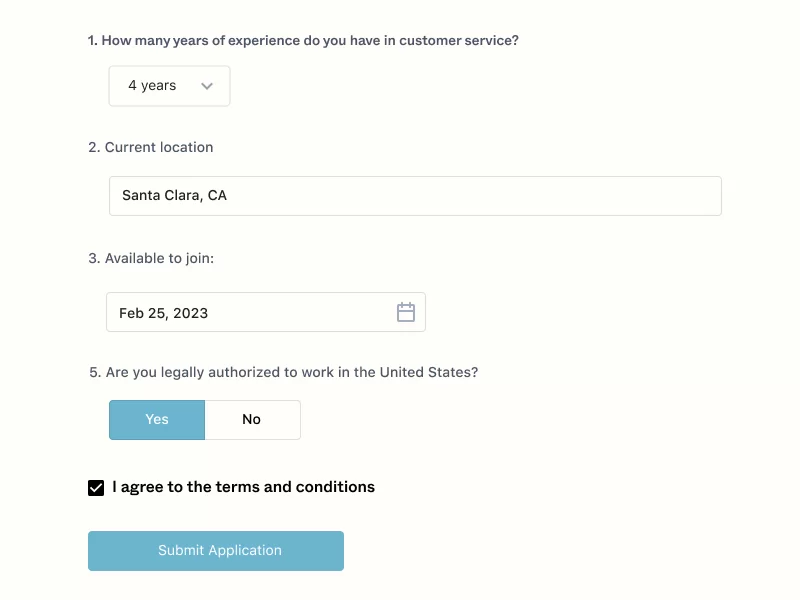The height and width of the screenshot is (600, 800).
Task: Click the "Santa Clara, CA" text
Action: tap(174, 196)
